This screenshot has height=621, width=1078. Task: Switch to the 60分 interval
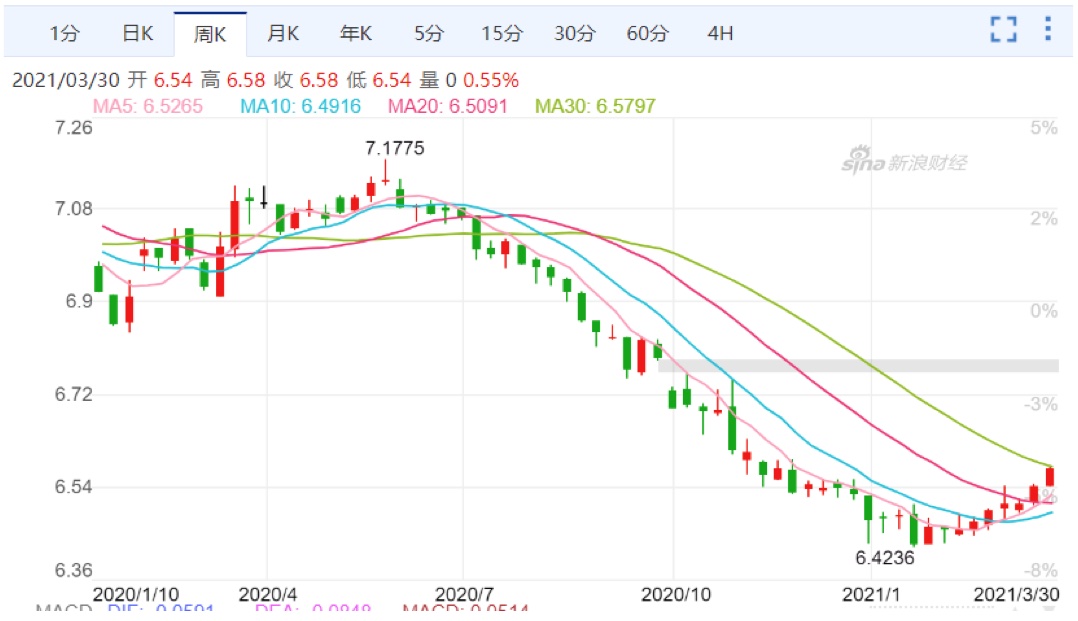(647, 34)
